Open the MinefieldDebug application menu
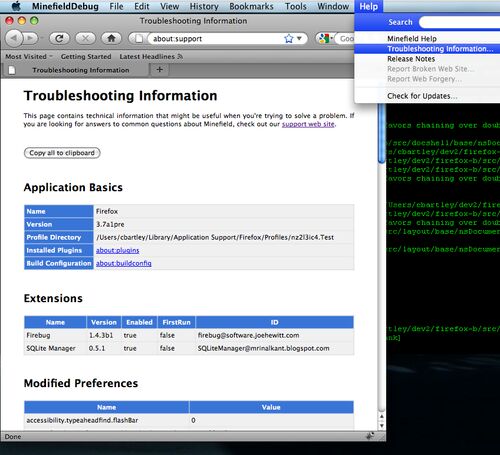The image size is (500, 455). (65, 6)
